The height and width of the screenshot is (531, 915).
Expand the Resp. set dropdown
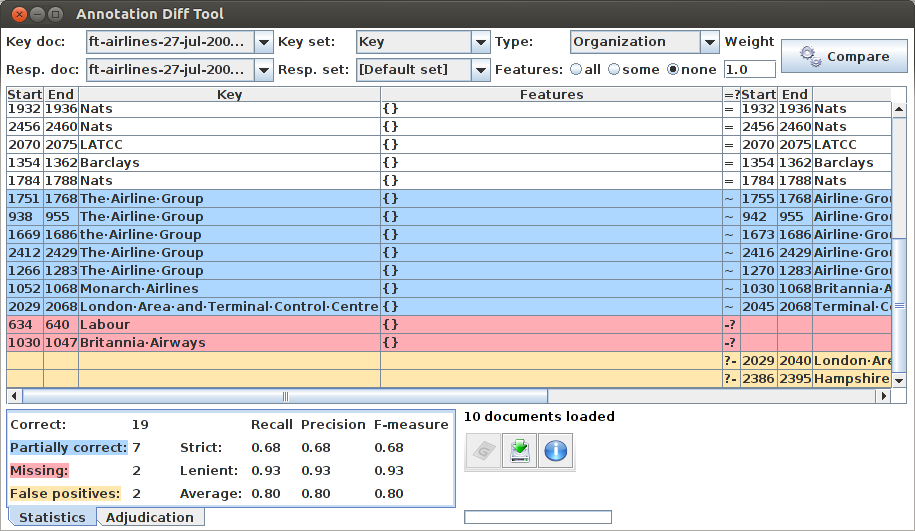click(x=481, y=70)
